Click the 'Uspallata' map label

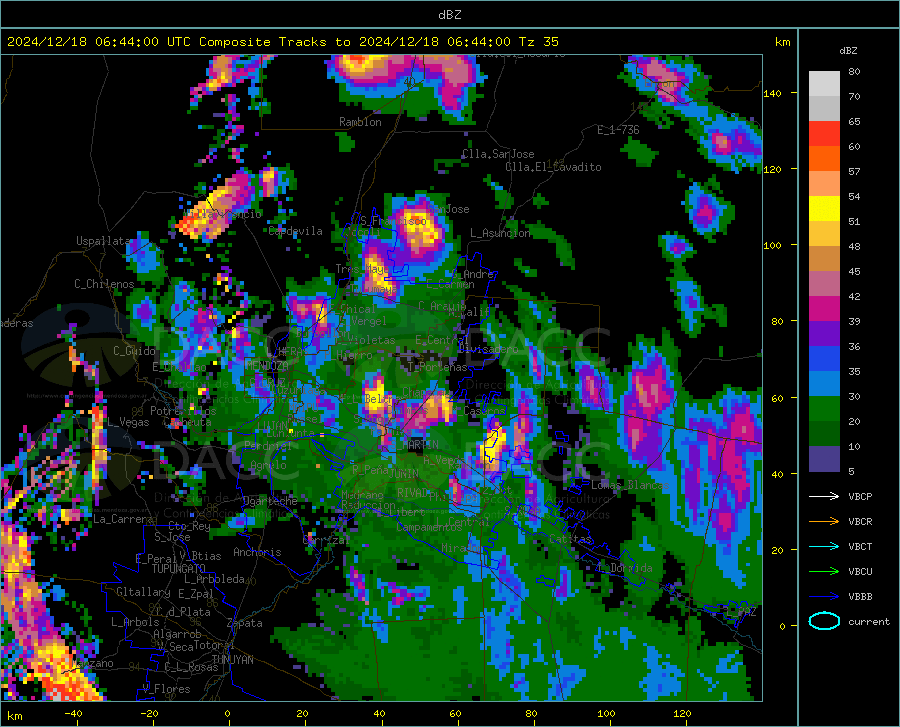click(x=104, y=241)
